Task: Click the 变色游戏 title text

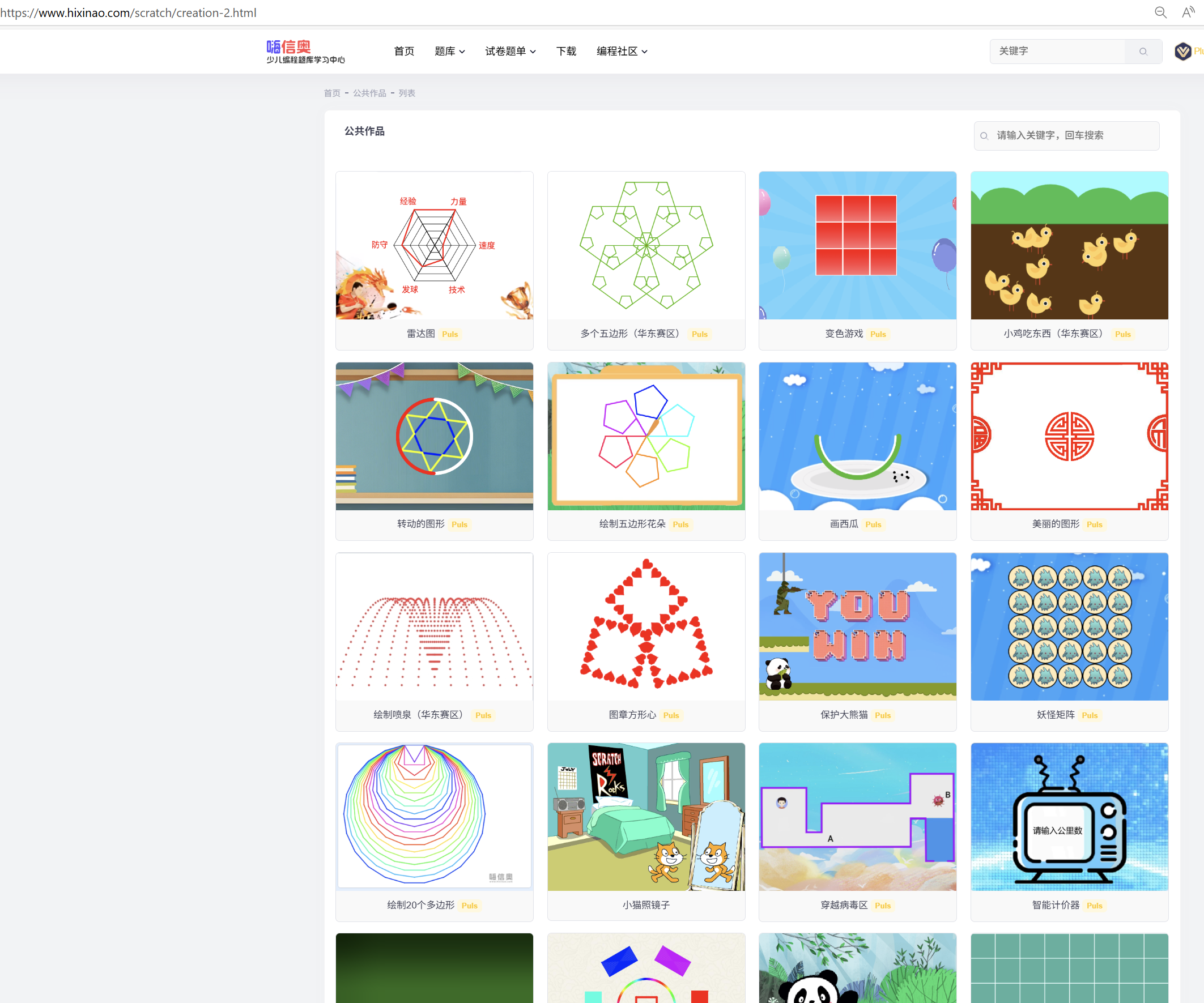Action: coord(844,334)
